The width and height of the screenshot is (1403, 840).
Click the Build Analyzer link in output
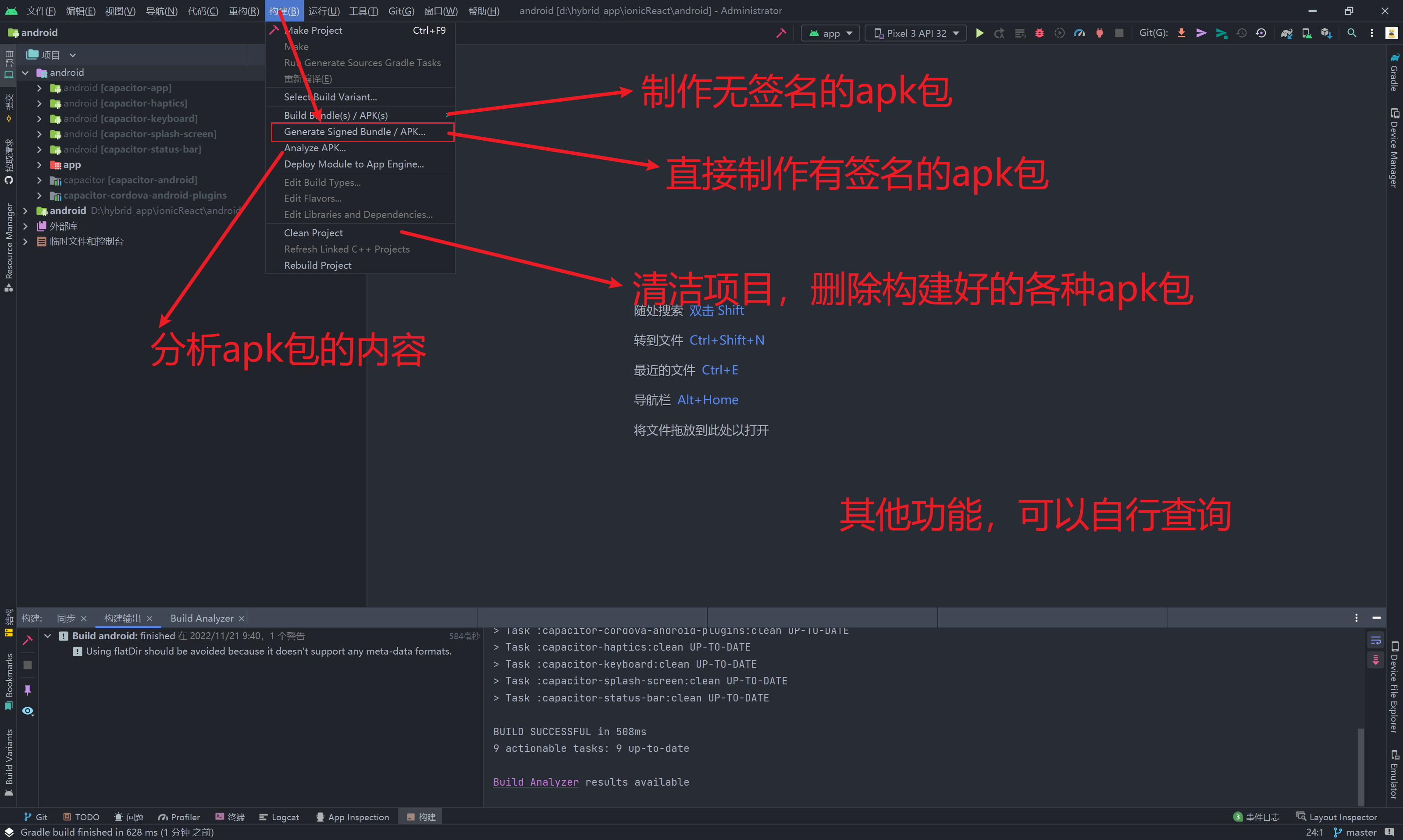535,782
